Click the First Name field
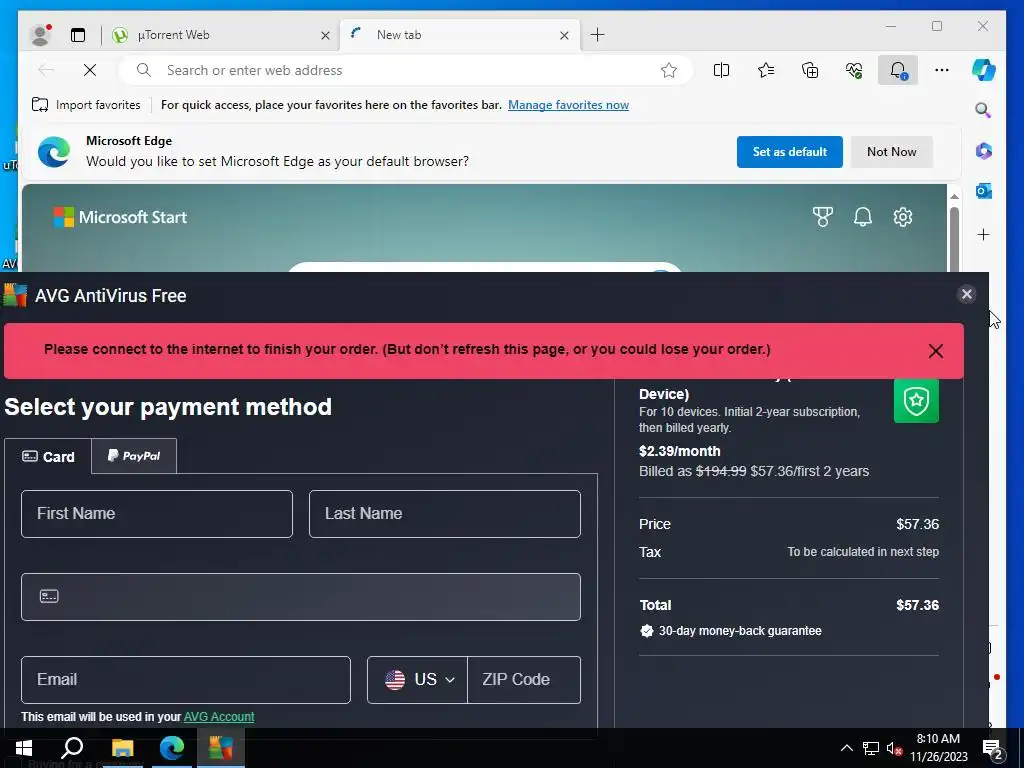This screenshot has width=1024, height=768. click(x=157, y=514)
